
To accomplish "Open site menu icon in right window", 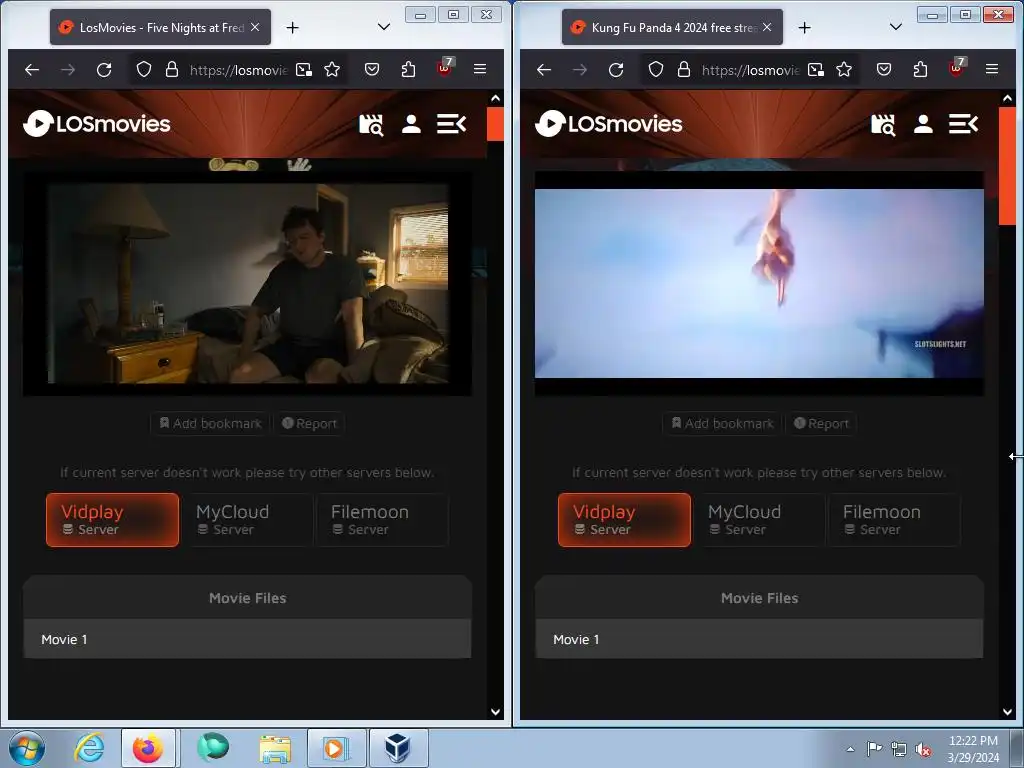I will 963,123.
